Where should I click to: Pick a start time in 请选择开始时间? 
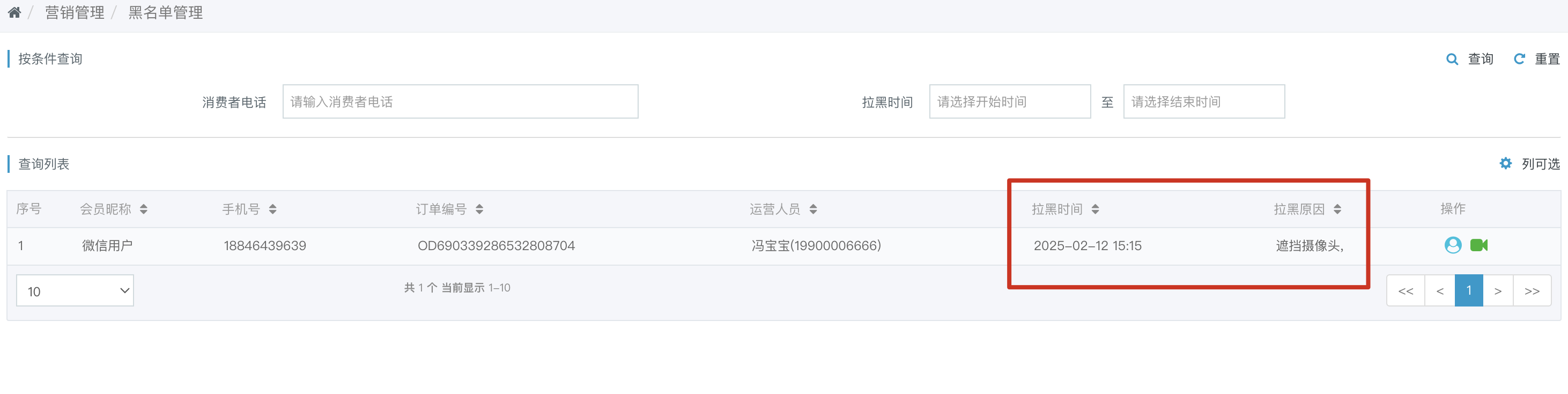click(x=1010, y=101)
